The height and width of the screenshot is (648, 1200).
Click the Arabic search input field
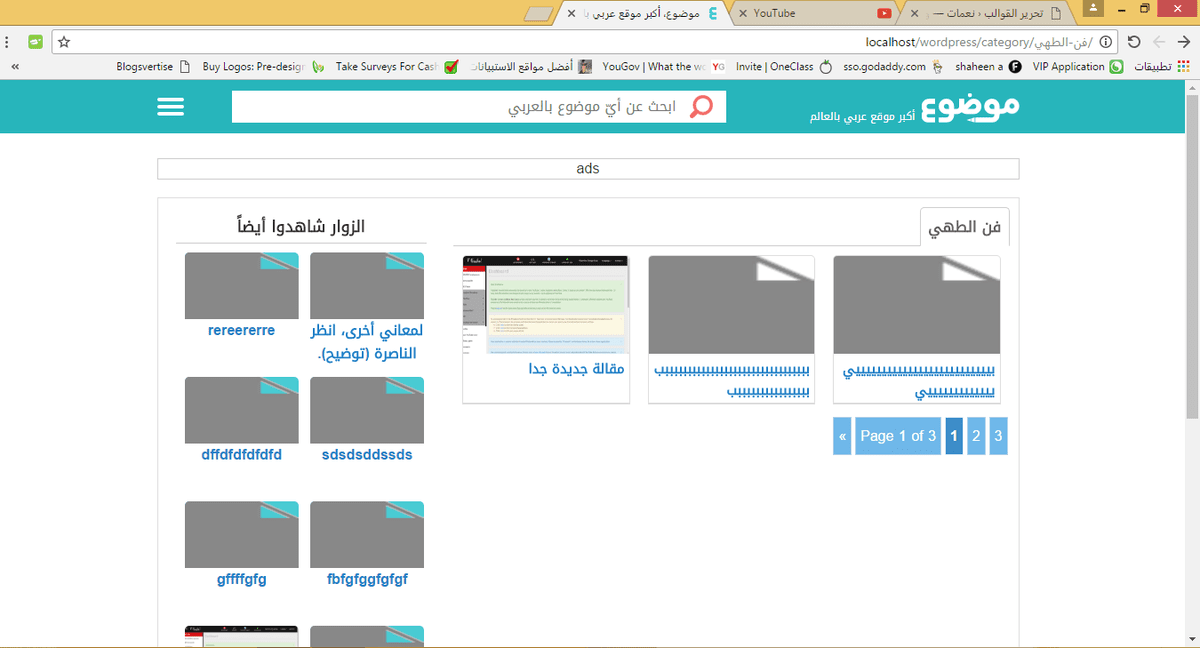(x=460, y=107)
